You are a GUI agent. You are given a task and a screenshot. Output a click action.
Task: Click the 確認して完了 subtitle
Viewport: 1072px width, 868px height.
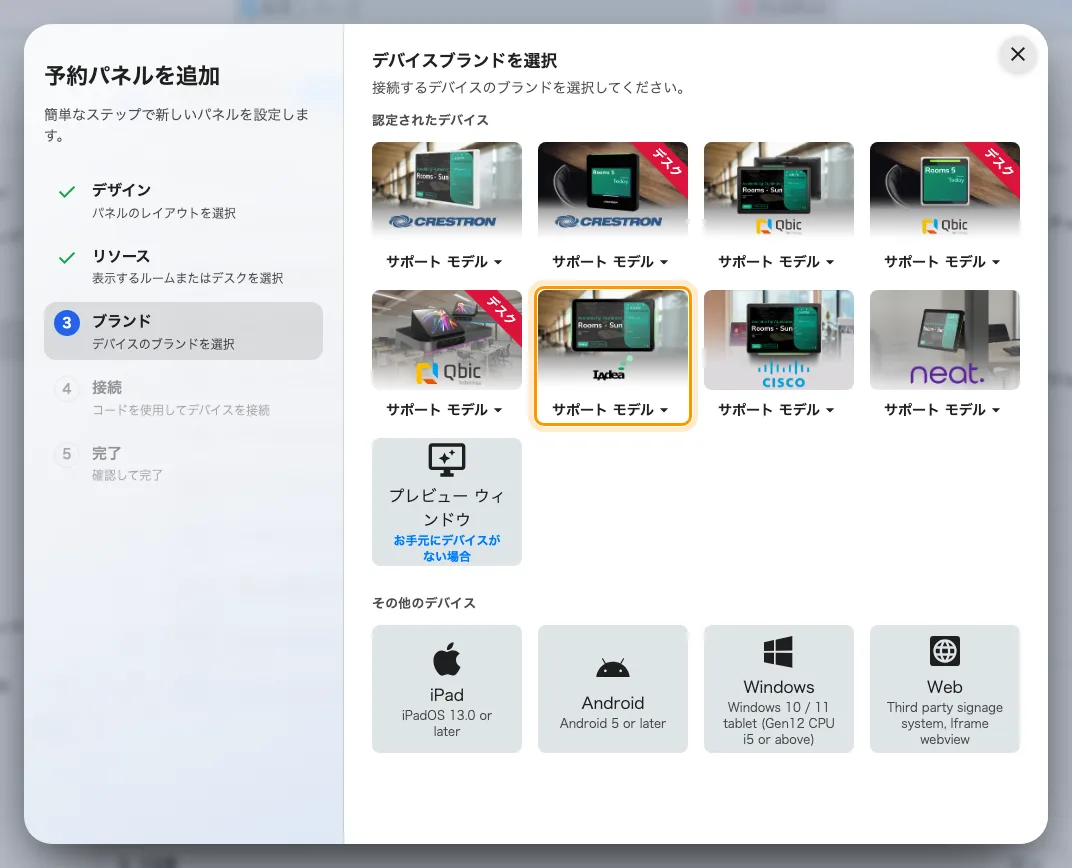127,475
